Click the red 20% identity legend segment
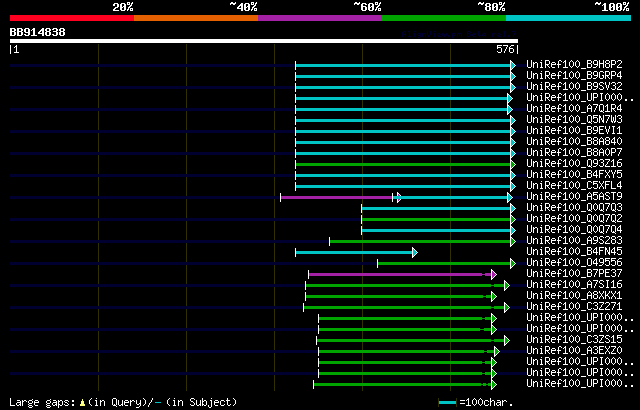The image size is (640, 410). pyautogui.click(x=72, y=18)
